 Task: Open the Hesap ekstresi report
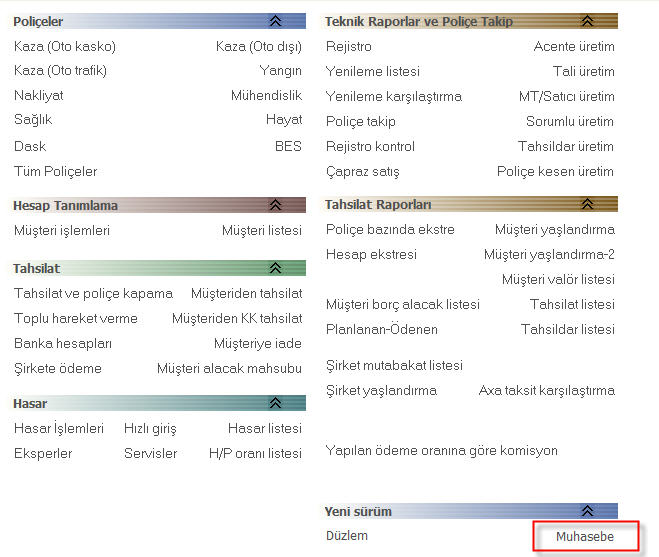(371, 254)
